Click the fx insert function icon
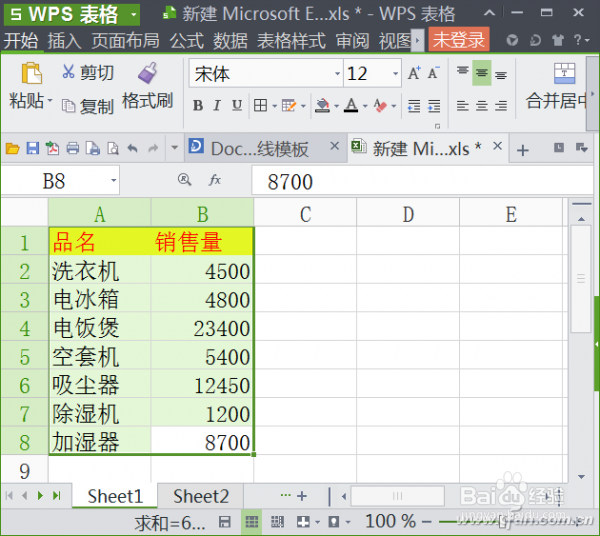The image size is (600, 536). coord(215,179)
